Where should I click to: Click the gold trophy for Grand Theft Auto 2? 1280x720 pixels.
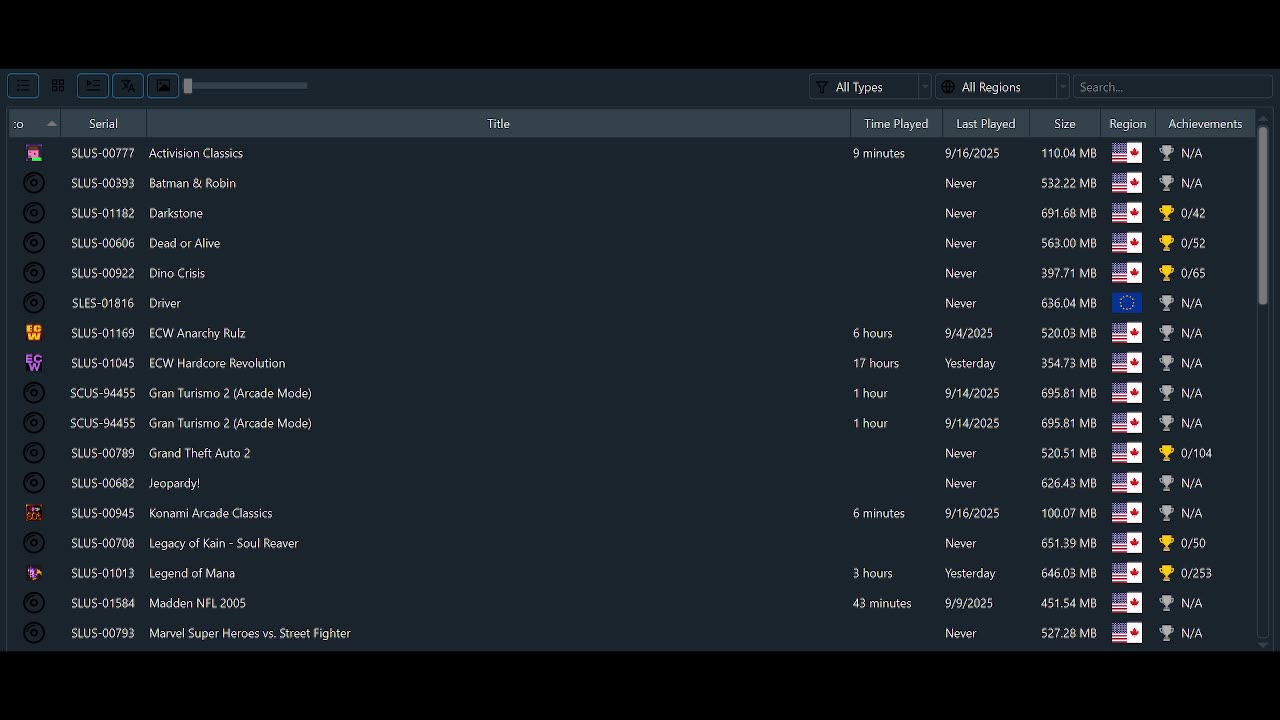tap(1166, 453)
